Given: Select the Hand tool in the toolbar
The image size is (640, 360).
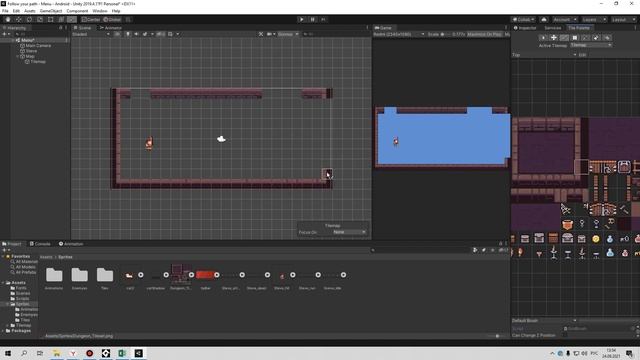Looking at the screenshot, I should tap(8, 19).
